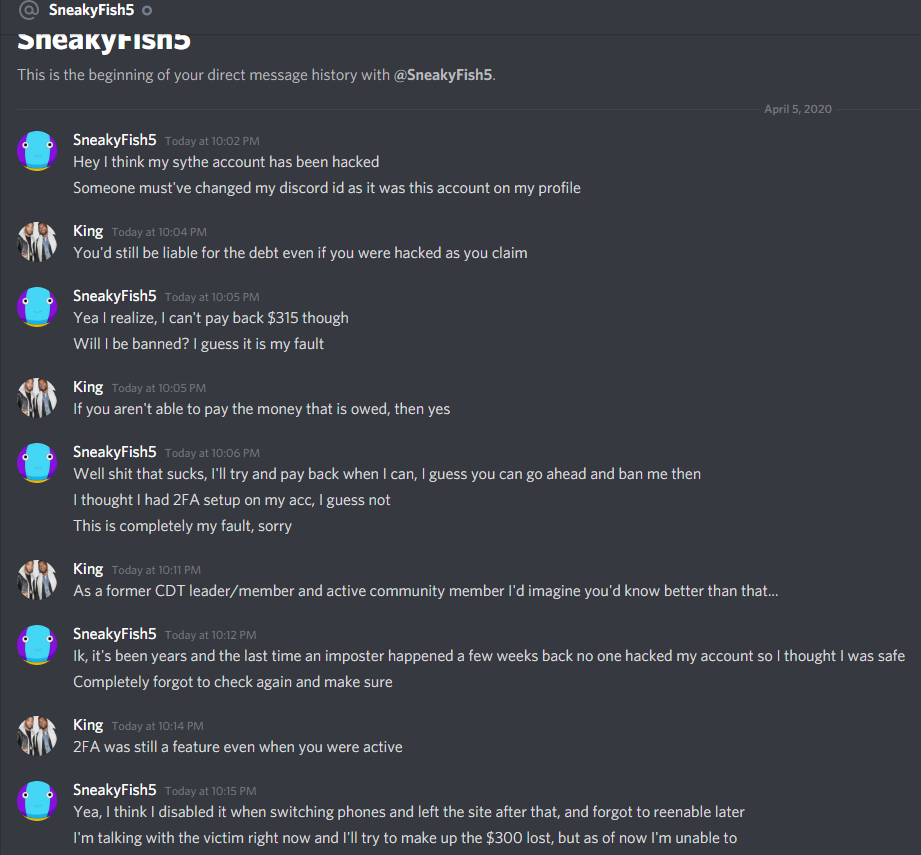
Task: Click SneakyFish5's offline status indicator in header
Action: tap(147, 11)
